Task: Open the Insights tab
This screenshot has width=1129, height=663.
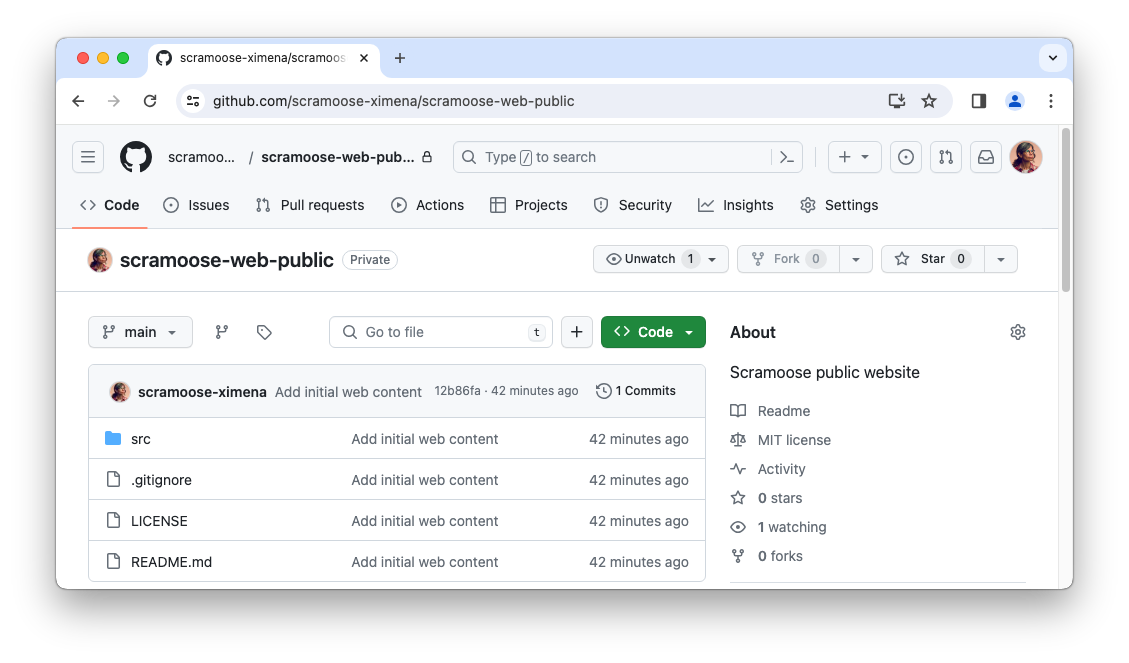Action: click(735, 205)
